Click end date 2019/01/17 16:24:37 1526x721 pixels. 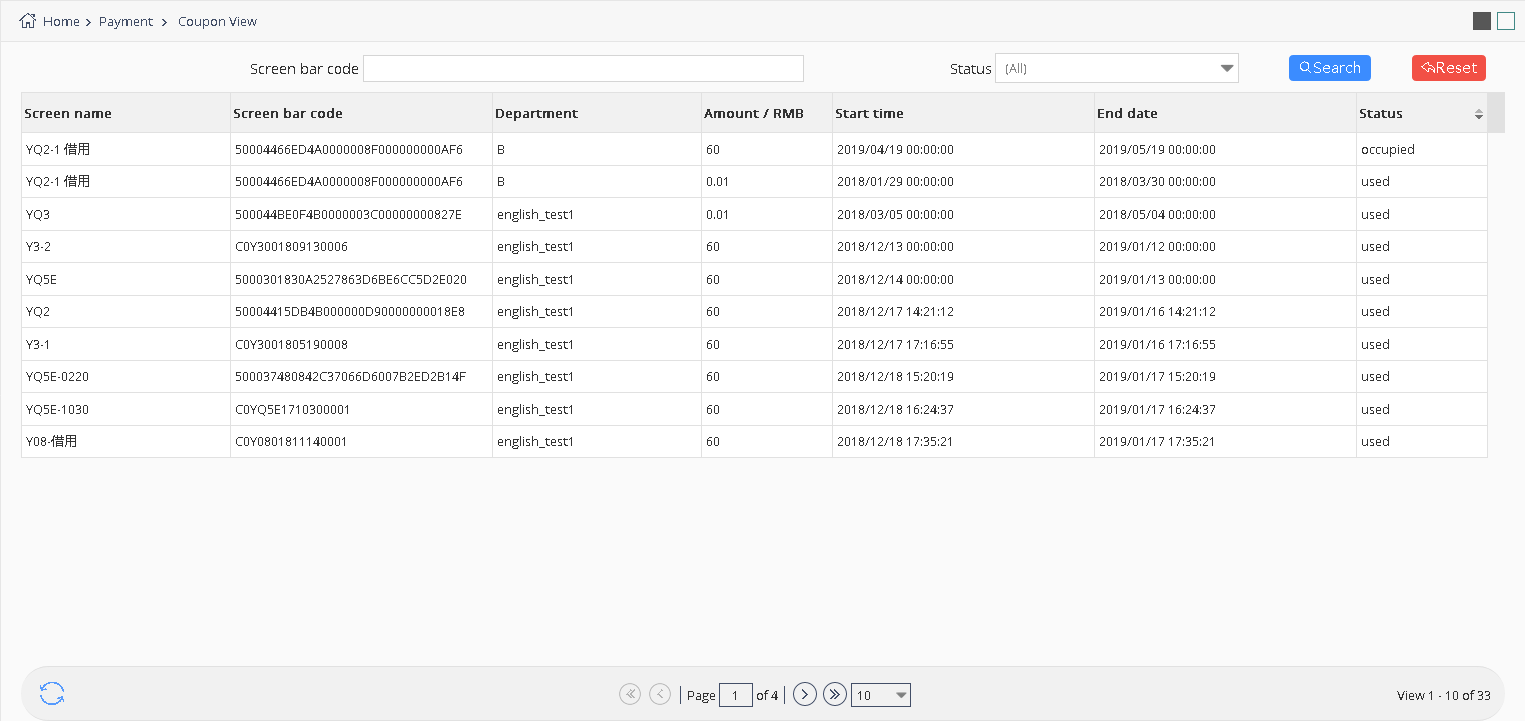[x=1158, y=410]
